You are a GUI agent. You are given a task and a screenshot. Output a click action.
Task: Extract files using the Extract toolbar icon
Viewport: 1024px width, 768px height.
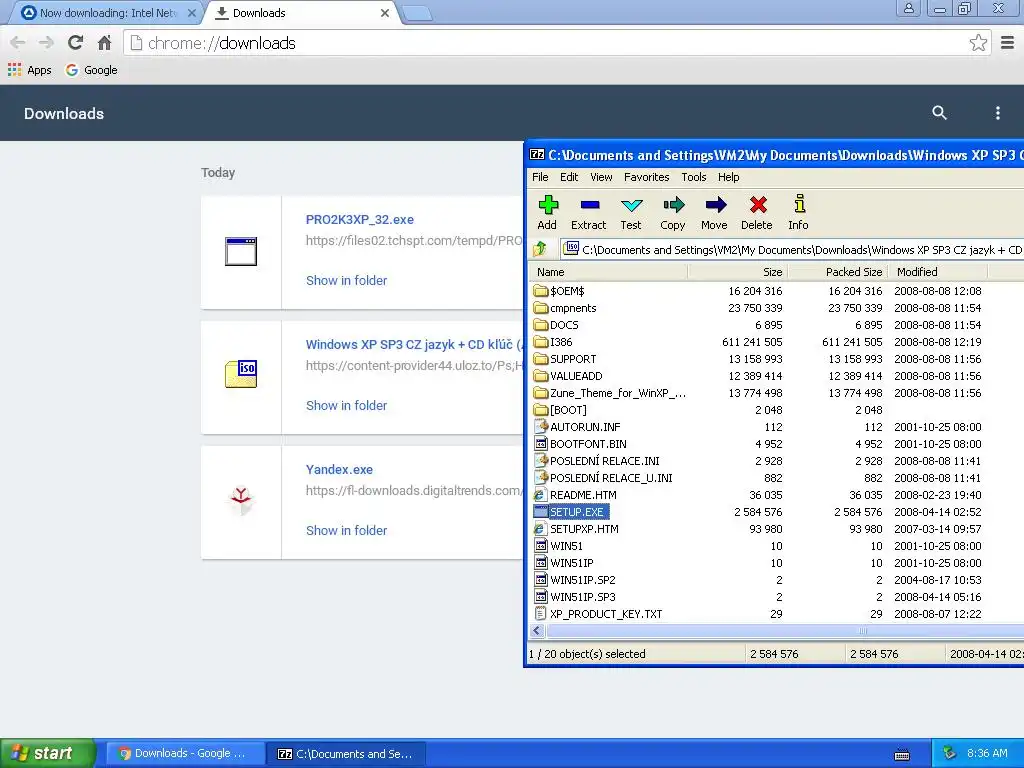coord(588,213)
